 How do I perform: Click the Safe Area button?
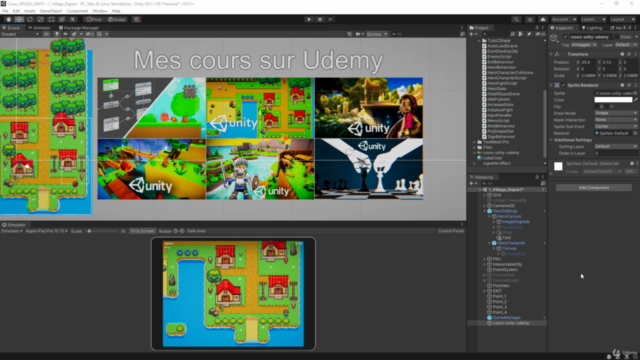[196, 231]
